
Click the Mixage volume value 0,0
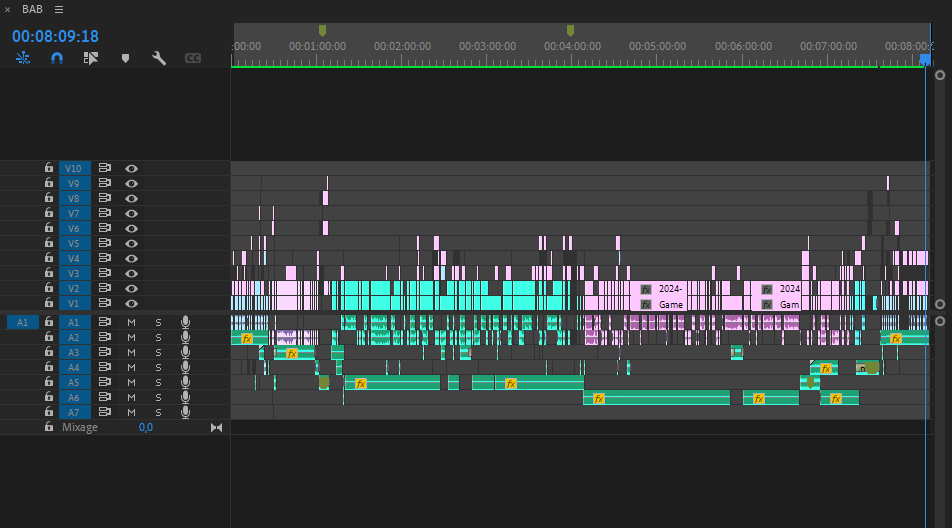click(x=146, y=427)
